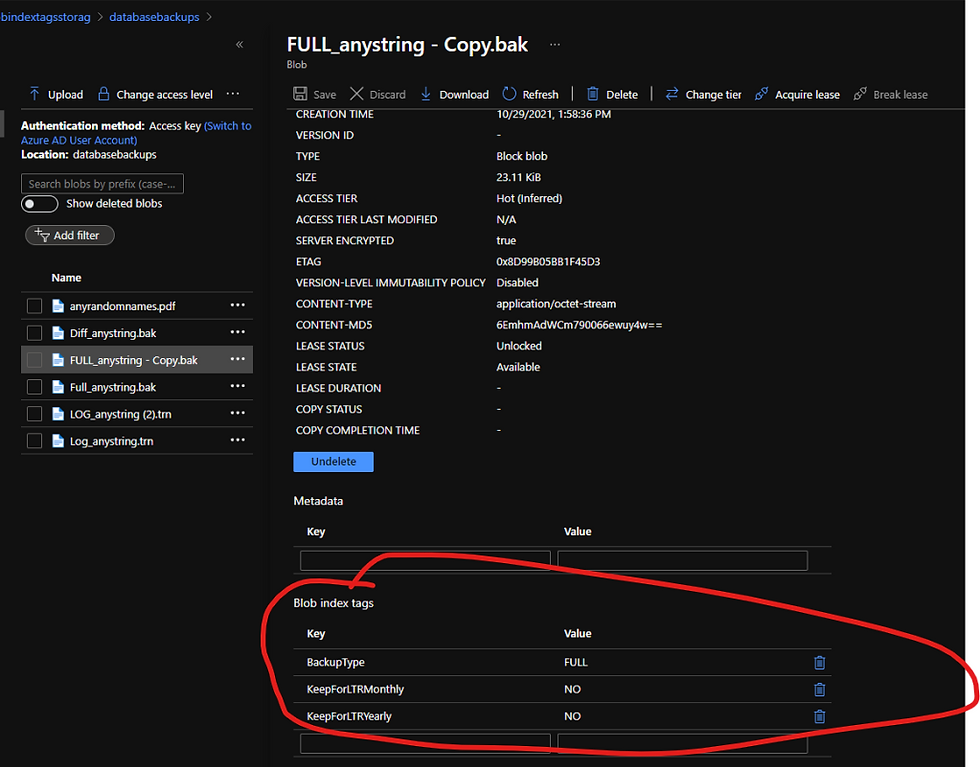
Task: Click the Change tier label
Action: coord(713,94)
